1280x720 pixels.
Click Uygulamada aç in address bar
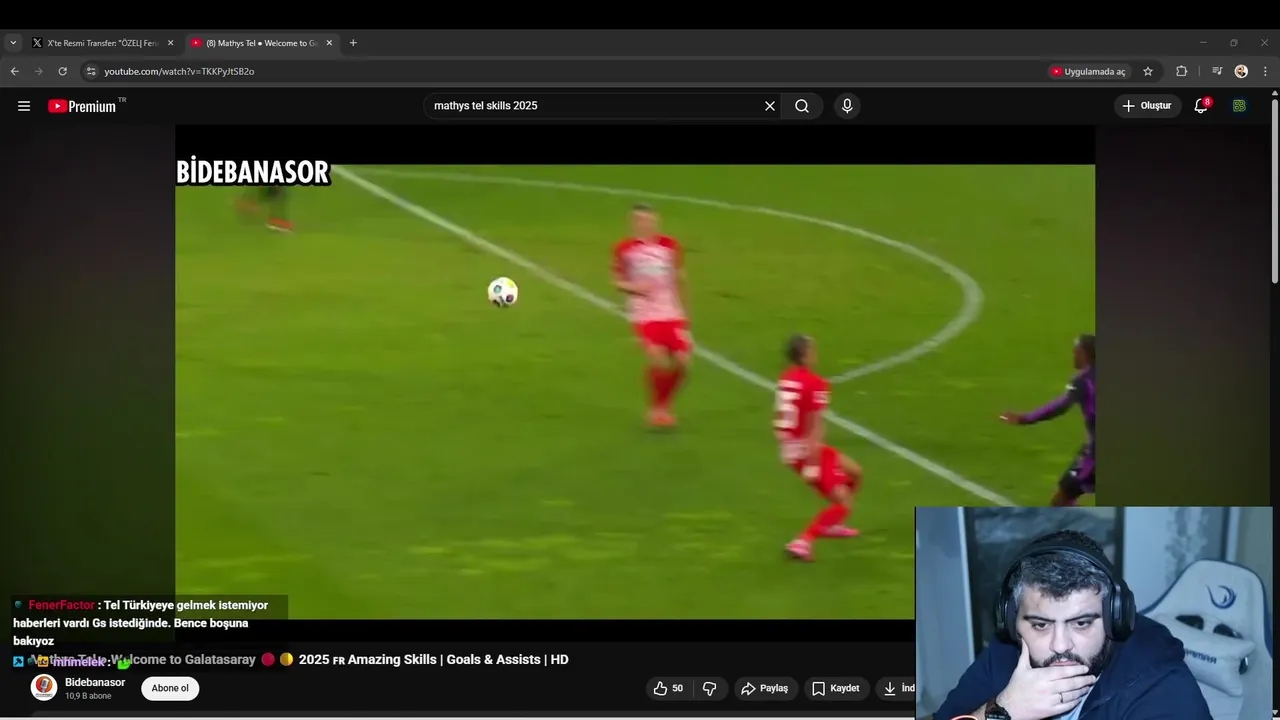tap(1088, 71)
